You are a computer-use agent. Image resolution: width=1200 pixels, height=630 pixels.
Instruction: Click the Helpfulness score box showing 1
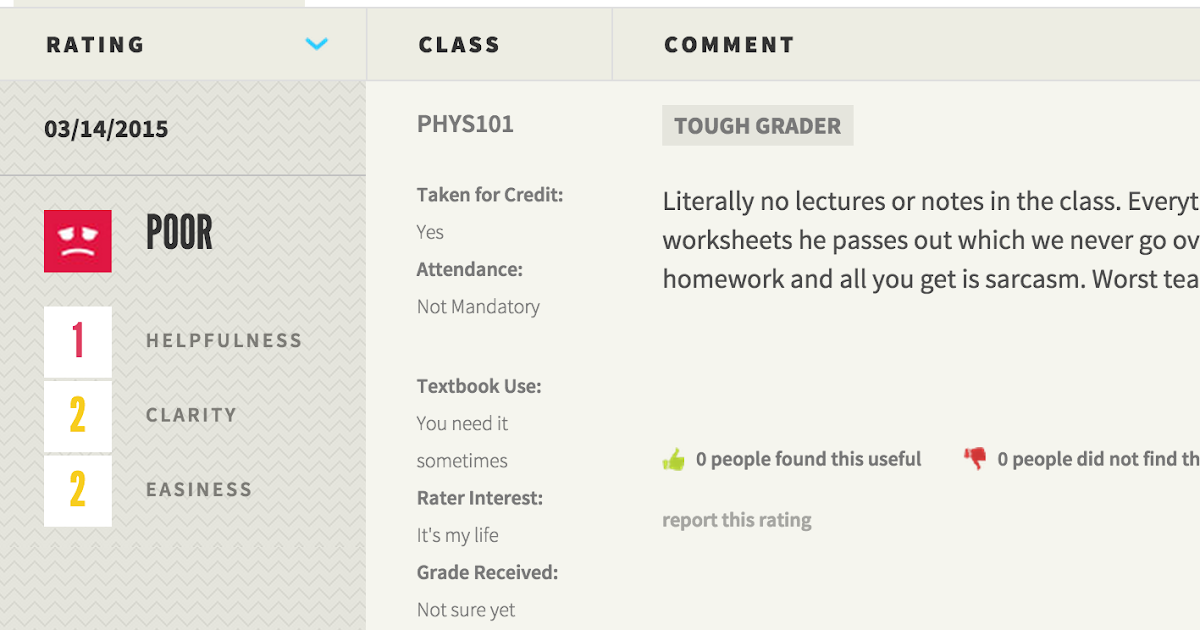pyautogui.click(x=78, y=341)
